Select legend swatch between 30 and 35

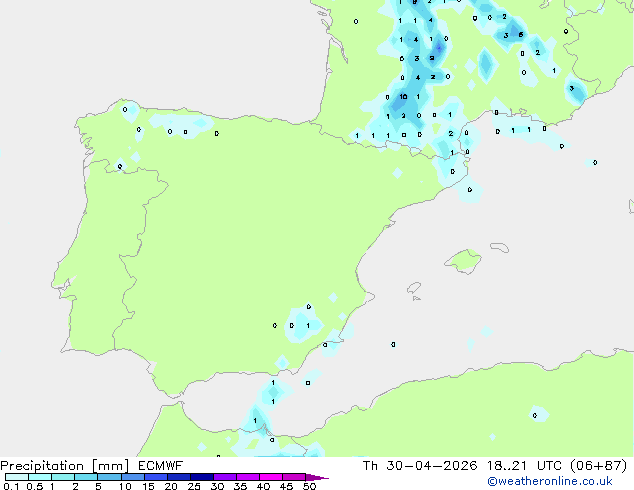pos(224,477)
